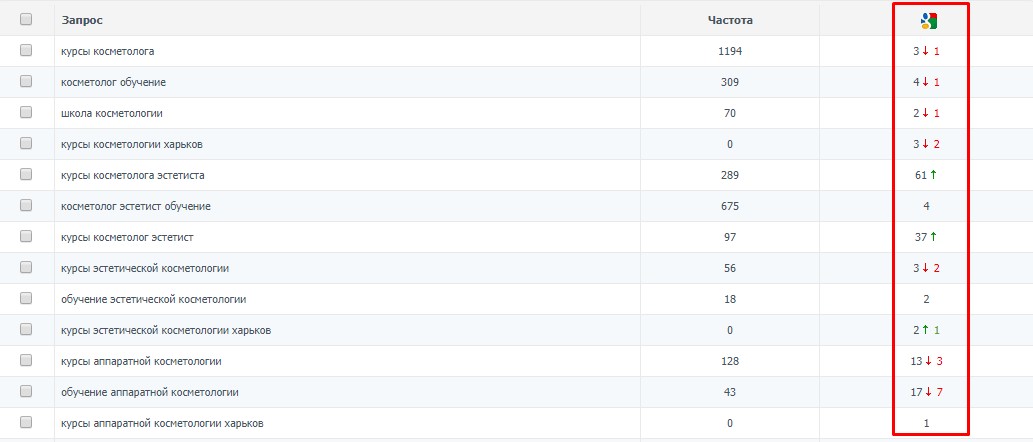The width and height of the screenshot is (1033, 442).
Task: Check курсы косметолога эстетиста row box
Action: tap(26, 174)
